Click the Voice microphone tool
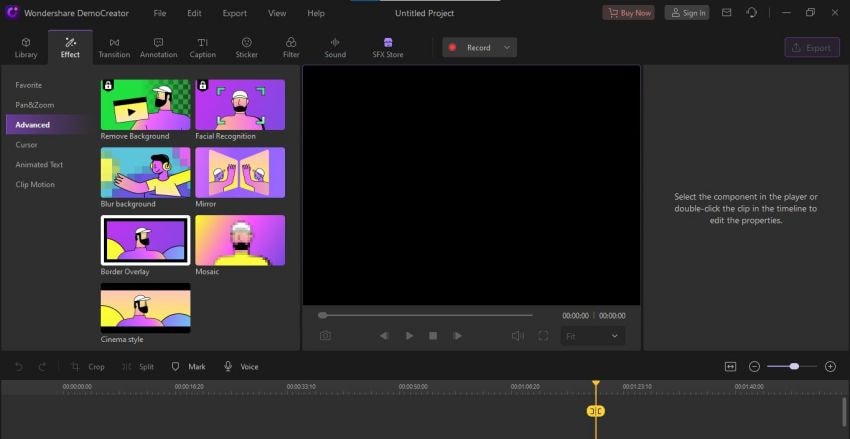The width and height of the screenshot is (850, 439). (241, 367)
